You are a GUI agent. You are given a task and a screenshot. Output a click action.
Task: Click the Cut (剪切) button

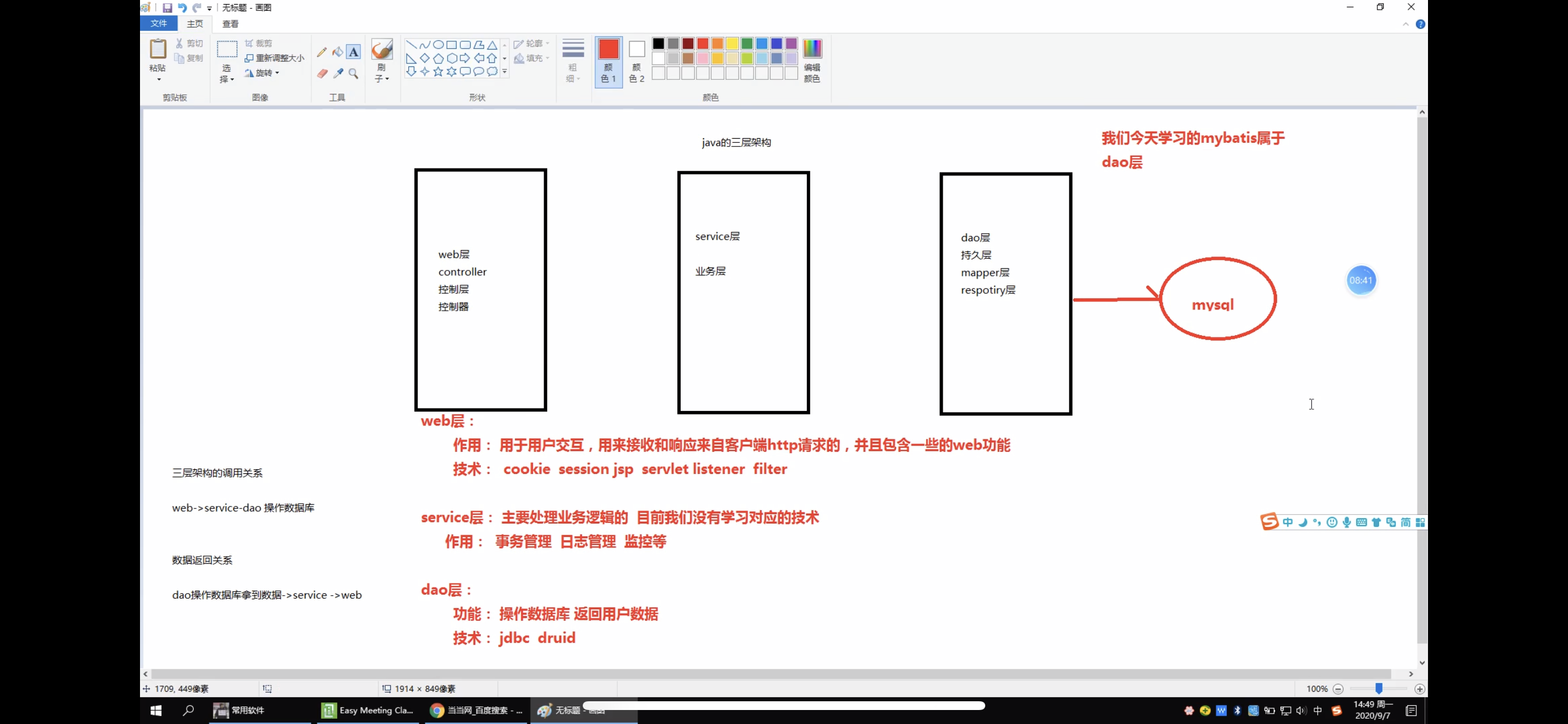190,43
